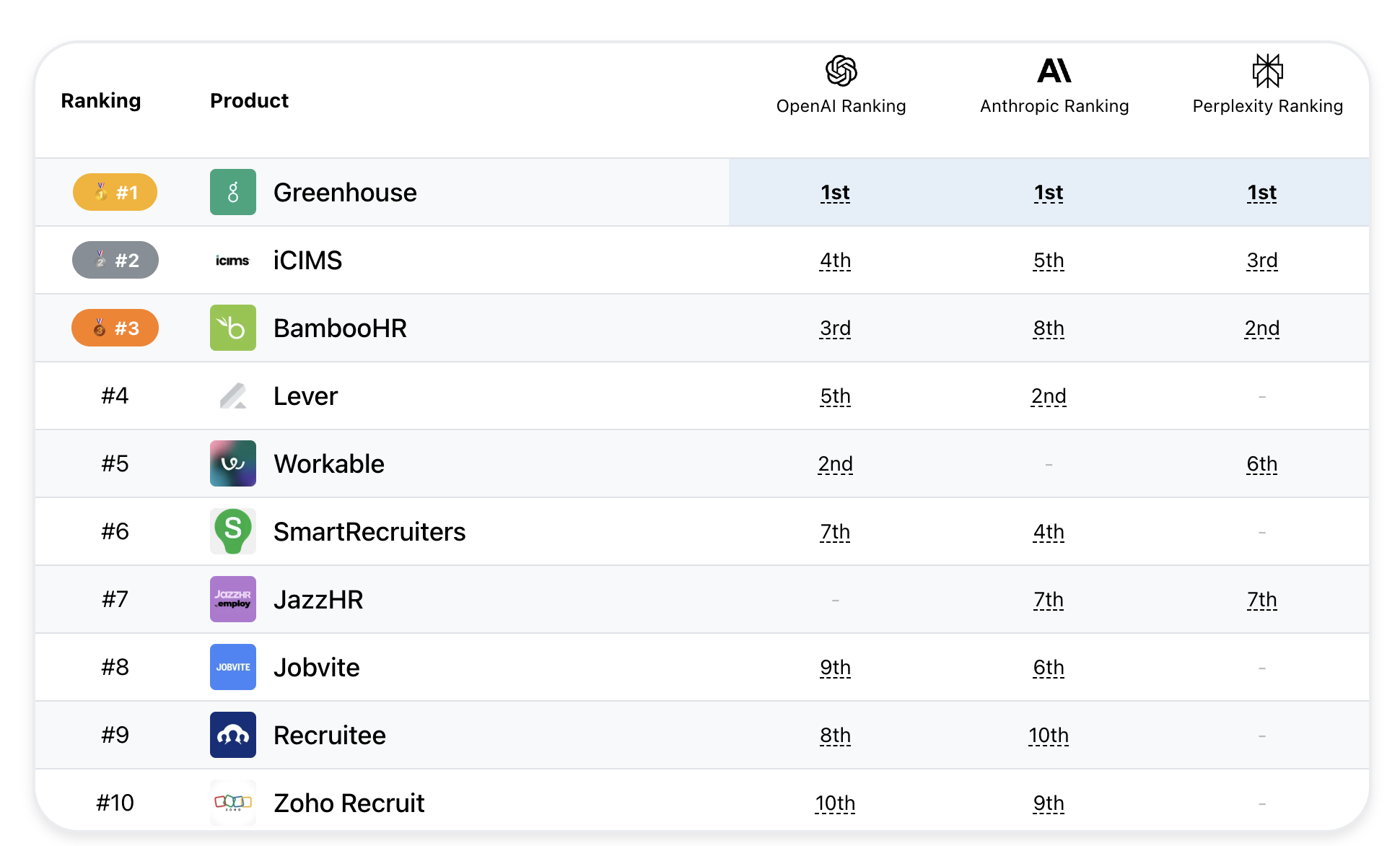Click the #8 rank number
1400x846 pixels.
pyautogui.click(x=115, y=667)
